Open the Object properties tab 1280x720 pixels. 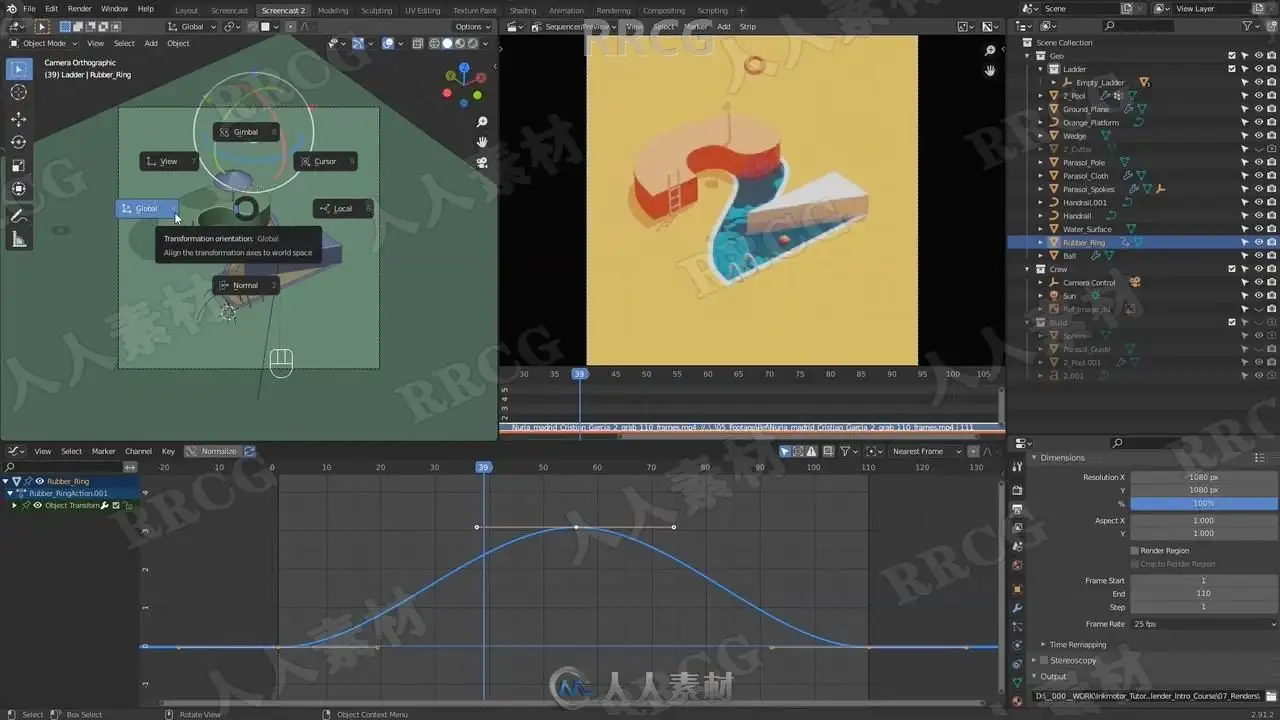[1017, 589]
